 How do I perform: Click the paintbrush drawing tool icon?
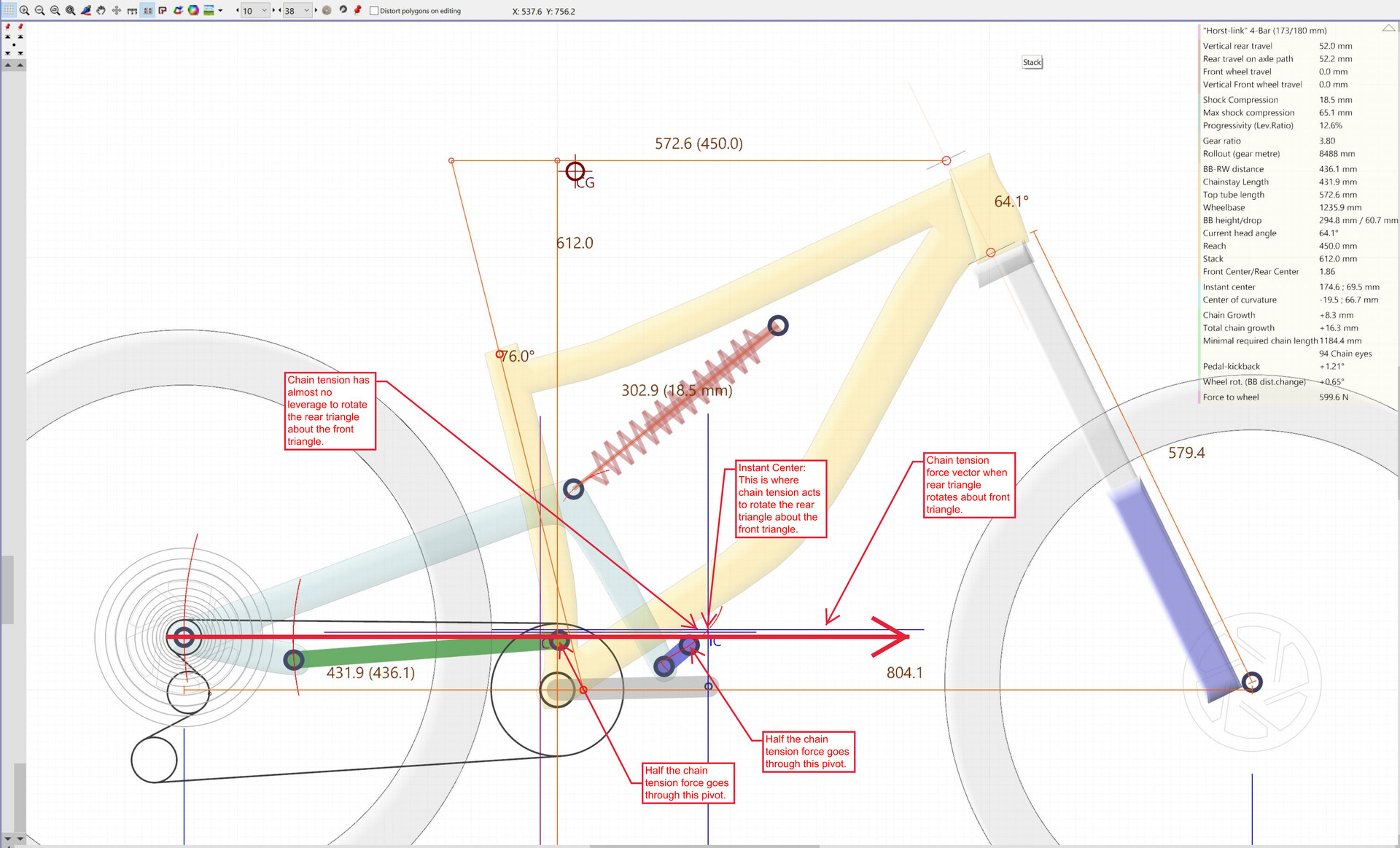click(x=86, y=10)
